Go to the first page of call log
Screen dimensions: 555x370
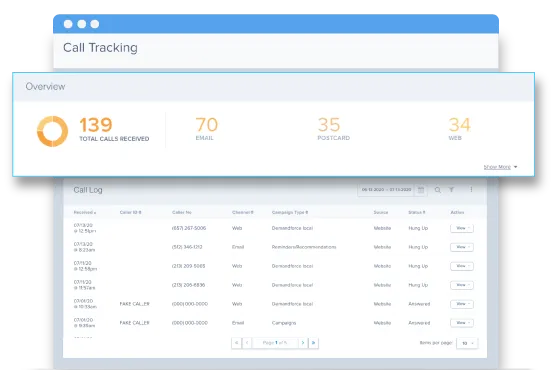[236, 343]
